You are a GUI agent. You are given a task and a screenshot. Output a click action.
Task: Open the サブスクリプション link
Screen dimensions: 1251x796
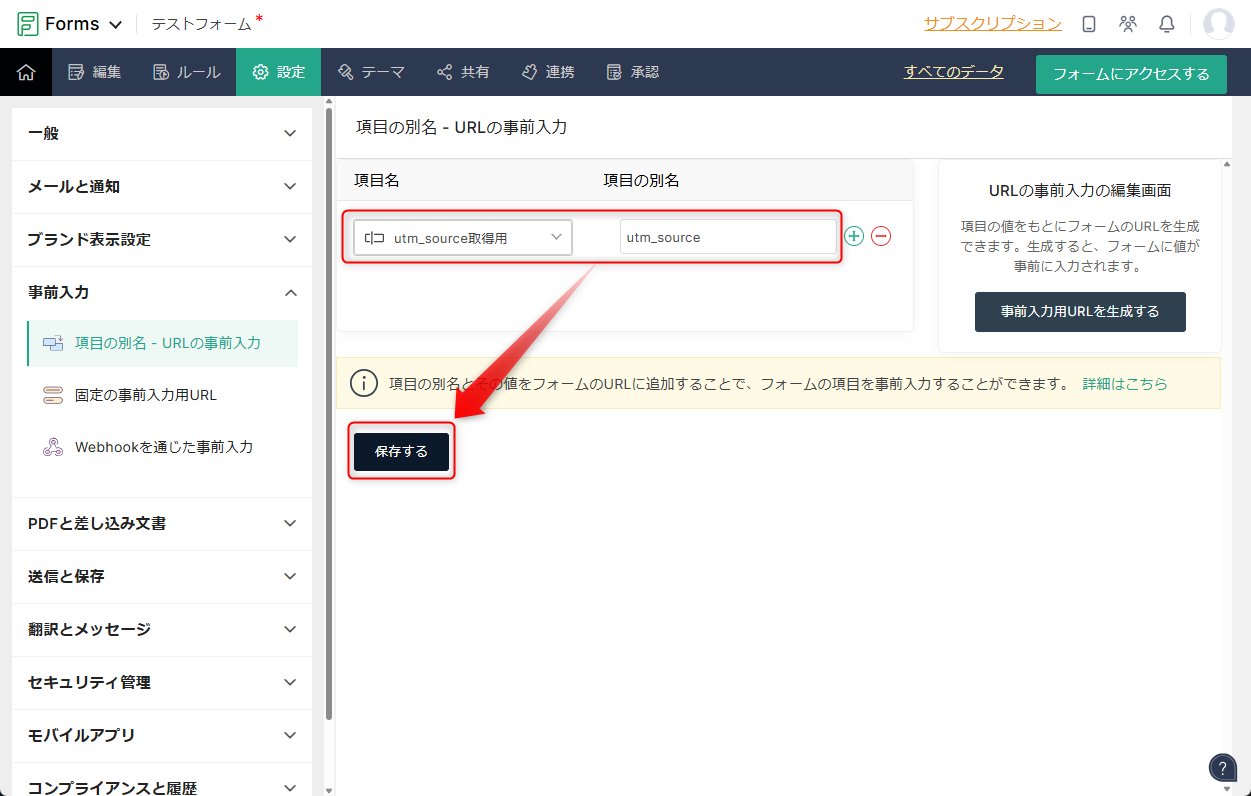coord(992,24)
